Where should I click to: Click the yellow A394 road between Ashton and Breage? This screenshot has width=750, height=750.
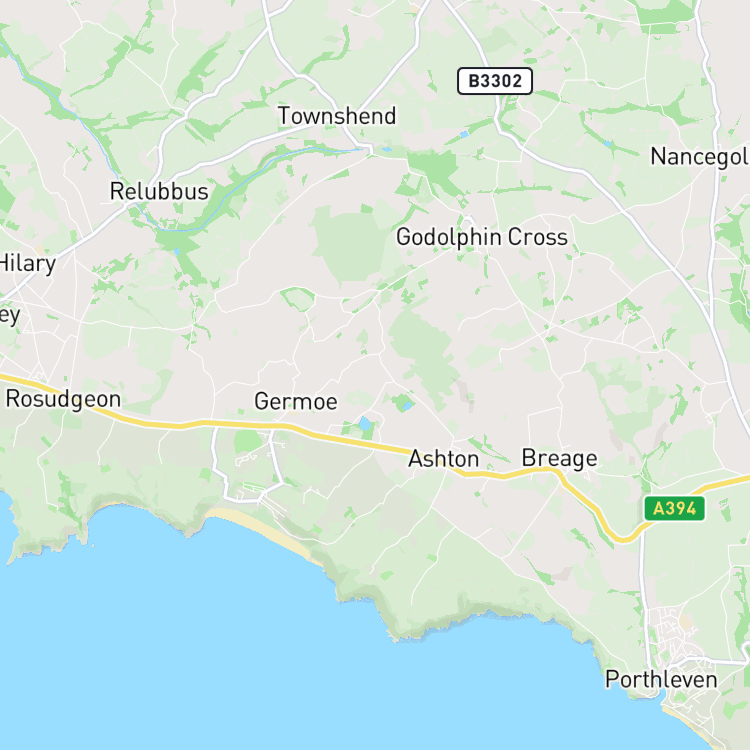click(502, 474)
